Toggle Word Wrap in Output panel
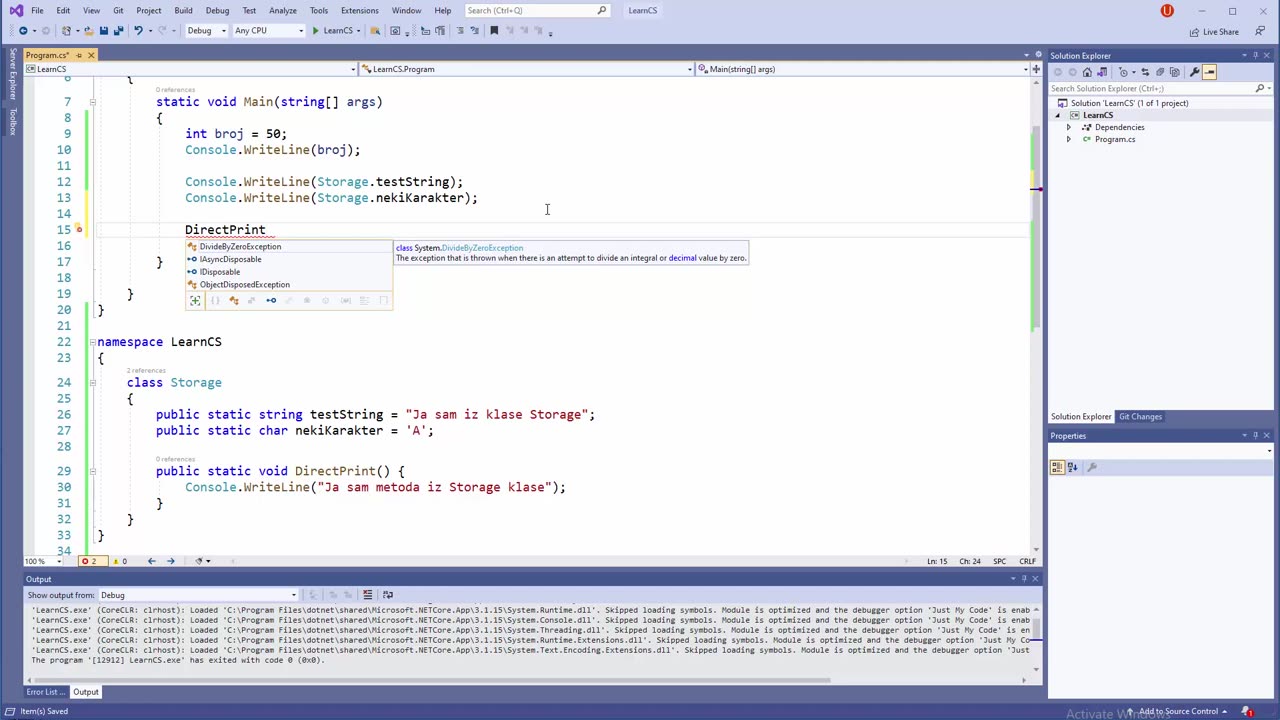The image size is (1280, 720). coord(388,595)
